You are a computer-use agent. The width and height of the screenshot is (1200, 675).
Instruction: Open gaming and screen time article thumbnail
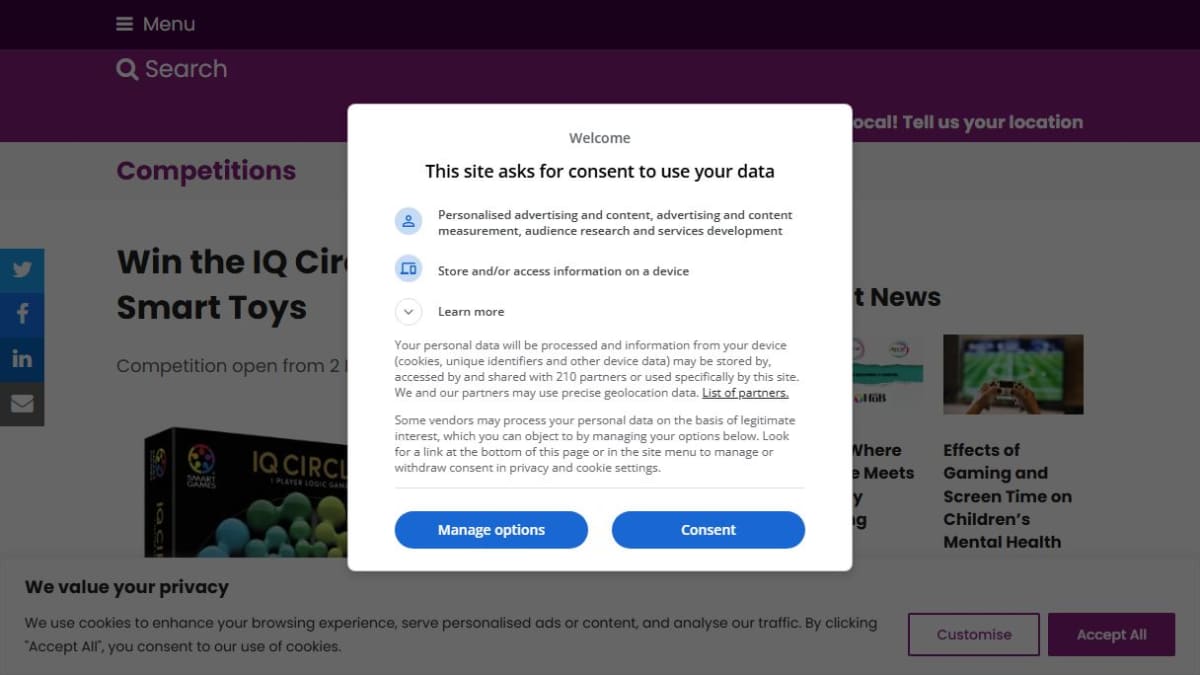pos(1013,374)
